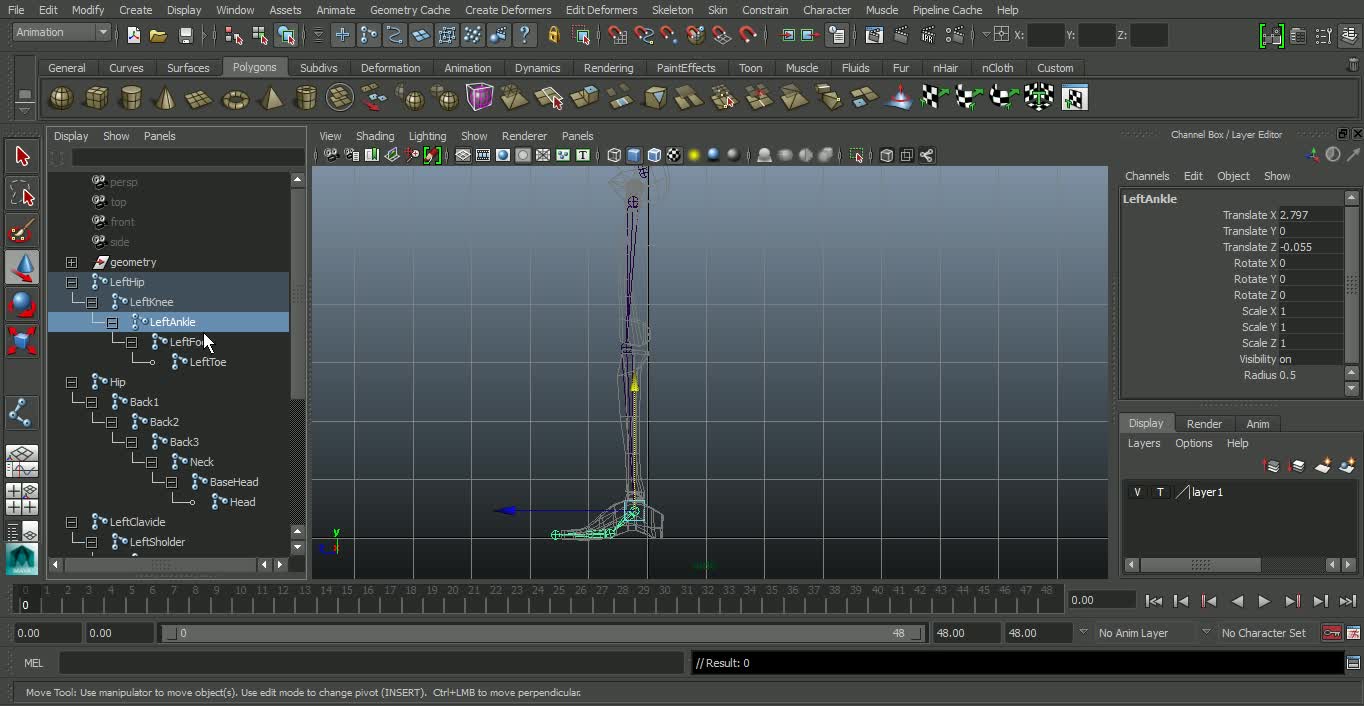
Task: Switch to the Curves shelf tab
Action: tap(126, 68)
